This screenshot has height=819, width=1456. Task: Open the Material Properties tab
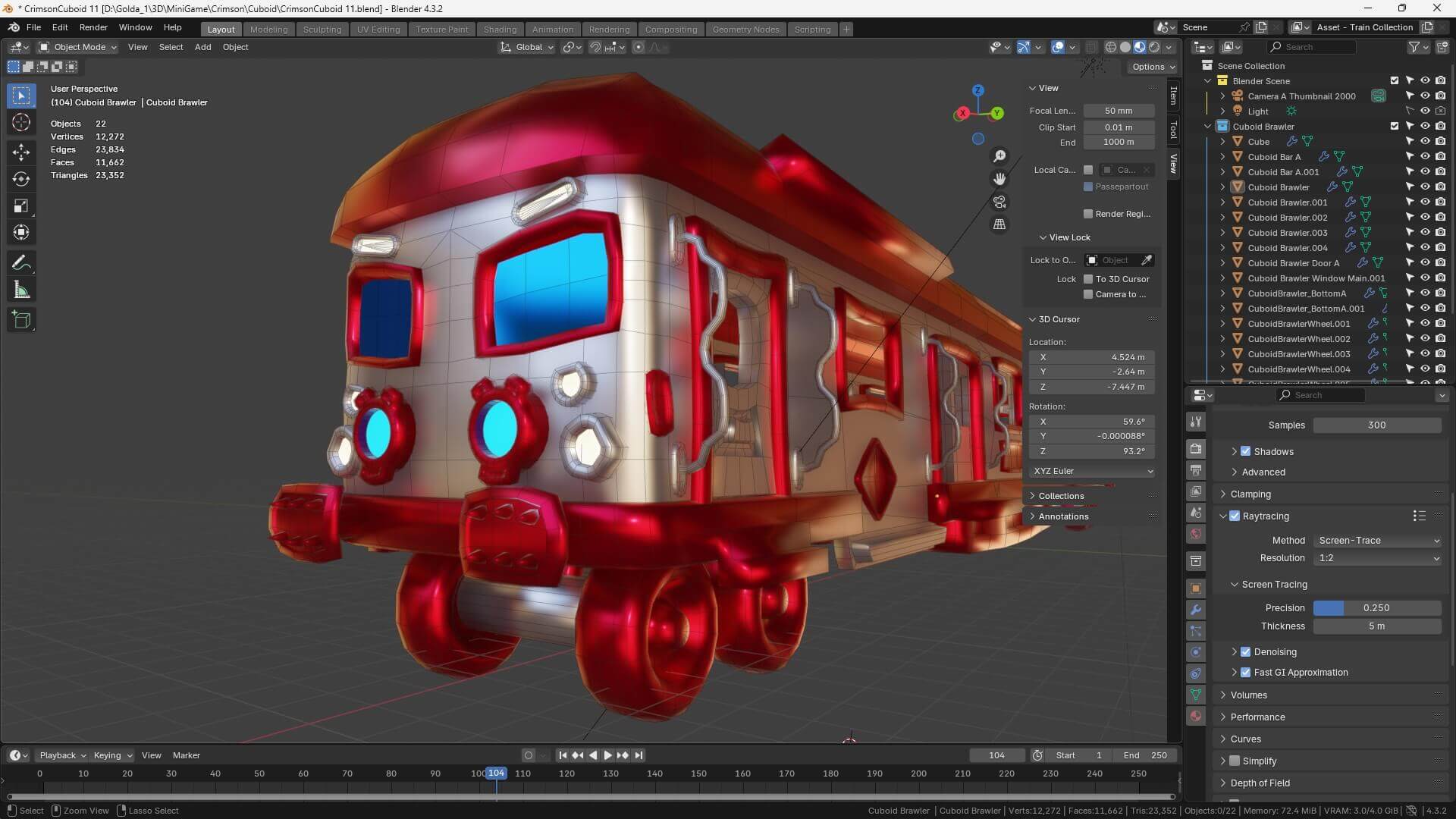click(1196, 715)
